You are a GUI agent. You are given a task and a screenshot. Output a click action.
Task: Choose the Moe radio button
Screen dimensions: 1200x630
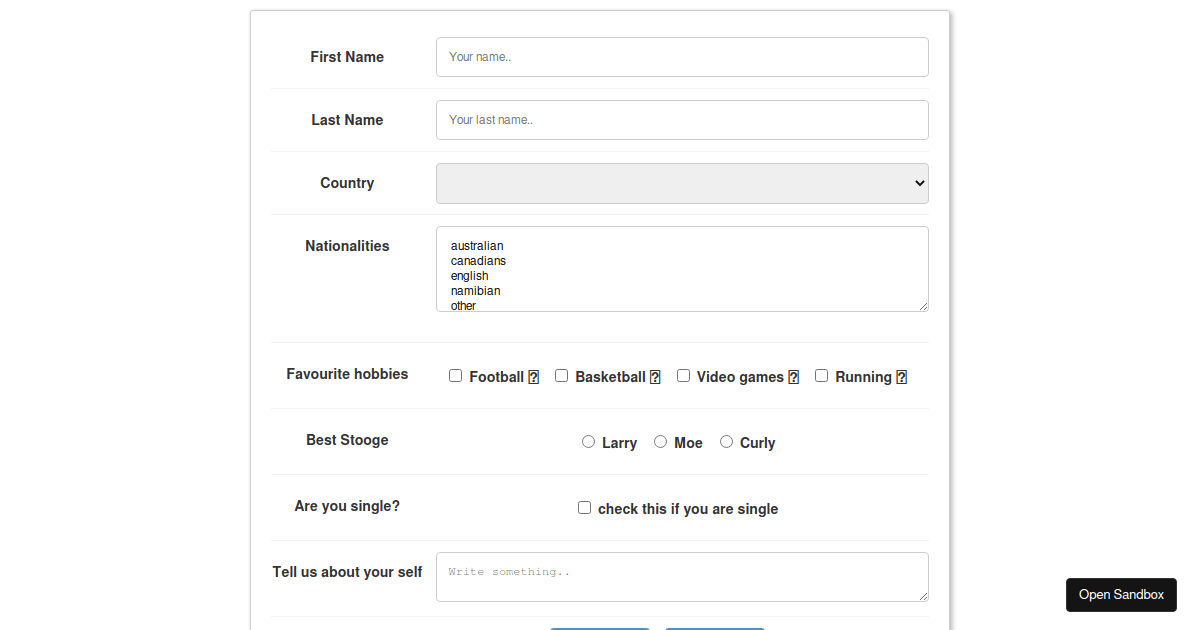click(x=660, y=441)
